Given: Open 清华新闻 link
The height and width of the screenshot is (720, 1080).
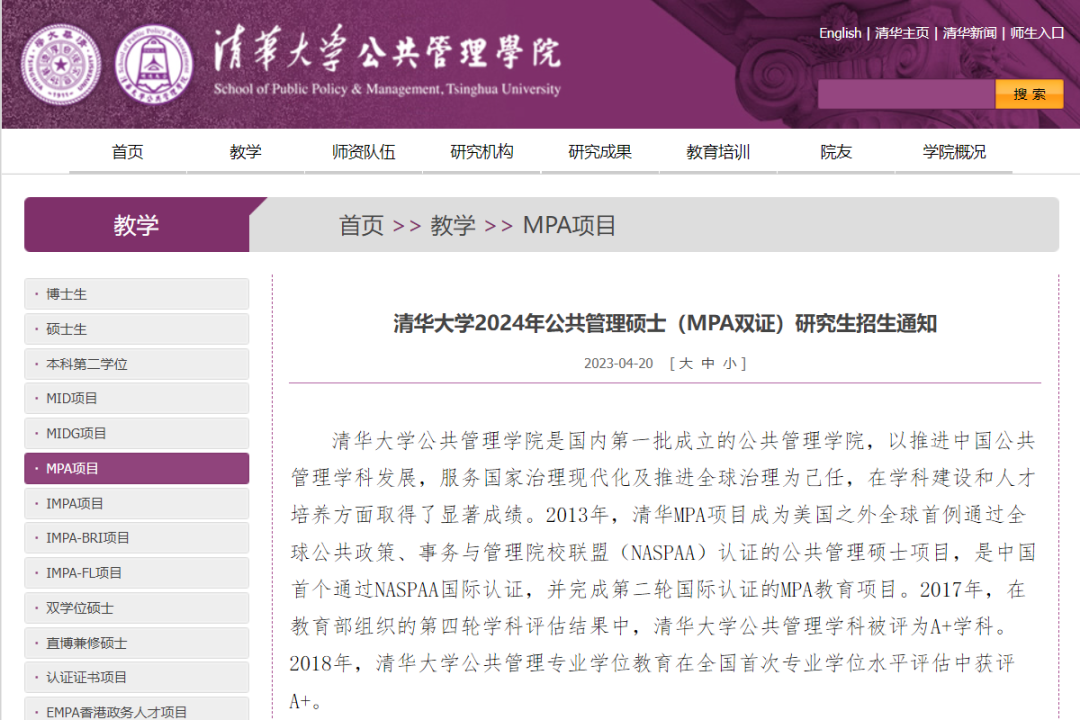Looking at the screenshot, I should pyautogui.click(x=969, y=33).
